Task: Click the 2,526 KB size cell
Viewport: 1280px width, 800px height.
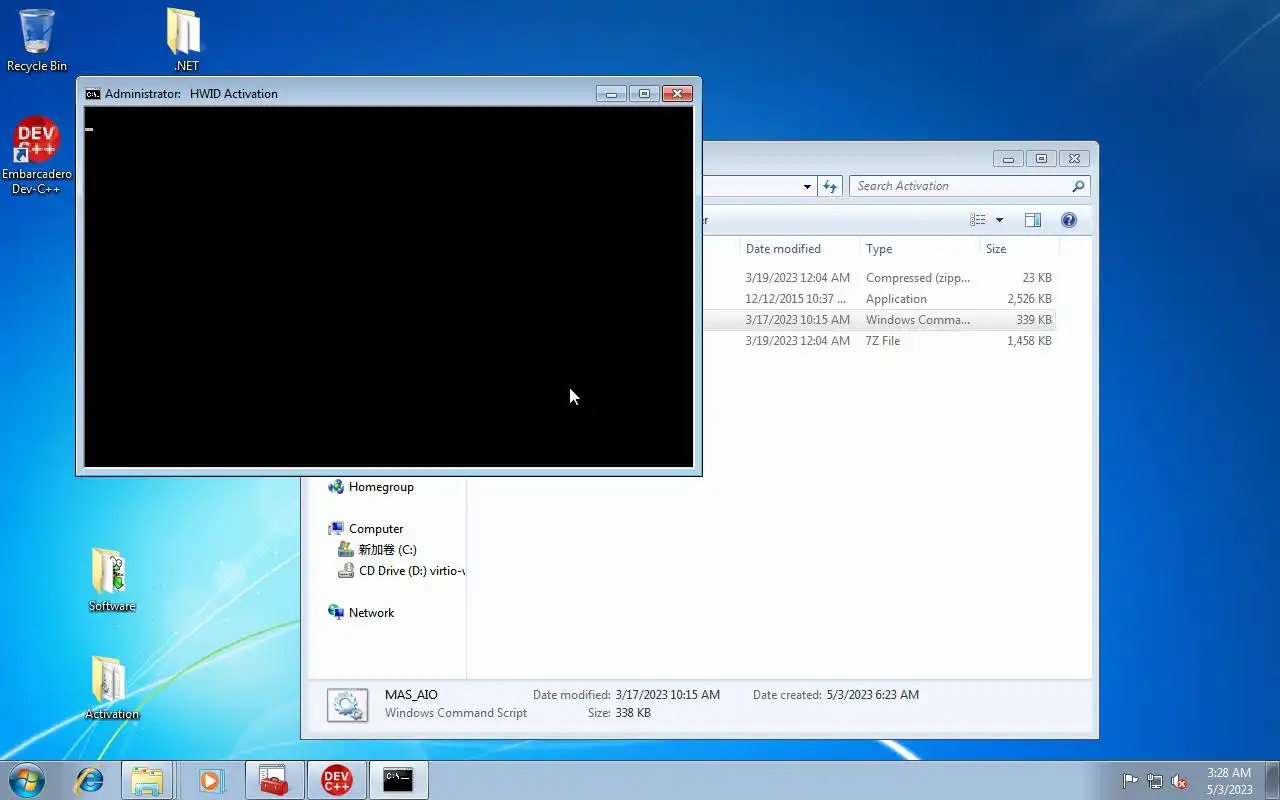Action: pos(1029,299)
